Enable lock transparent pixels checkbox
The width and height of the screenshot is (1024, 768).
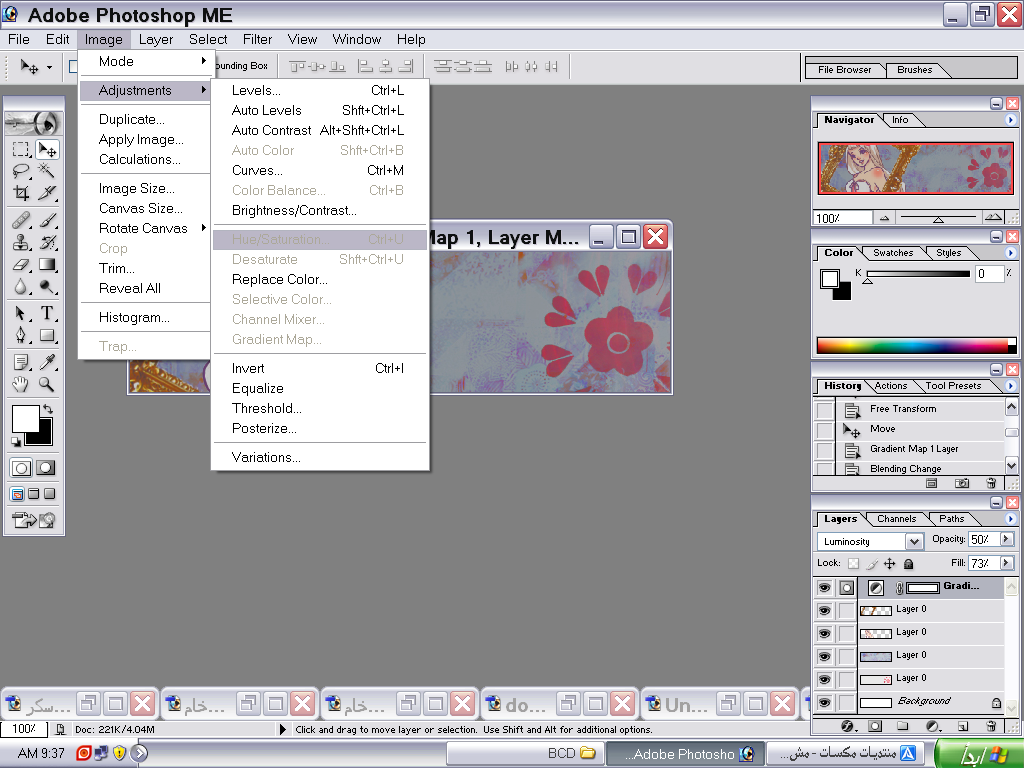point(853,564)
